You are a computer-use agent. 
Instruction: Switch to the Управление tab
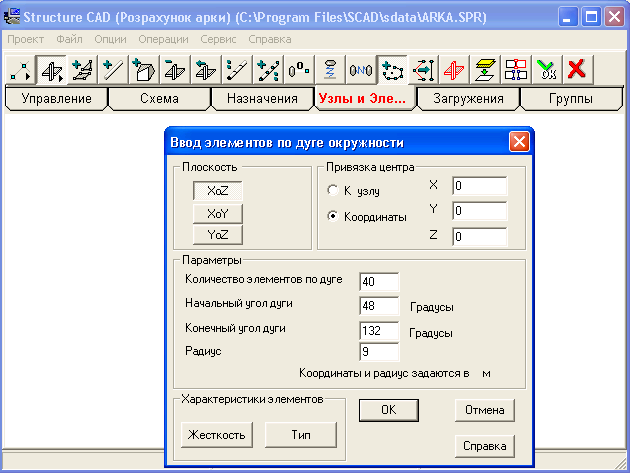(x=57, y=98)
